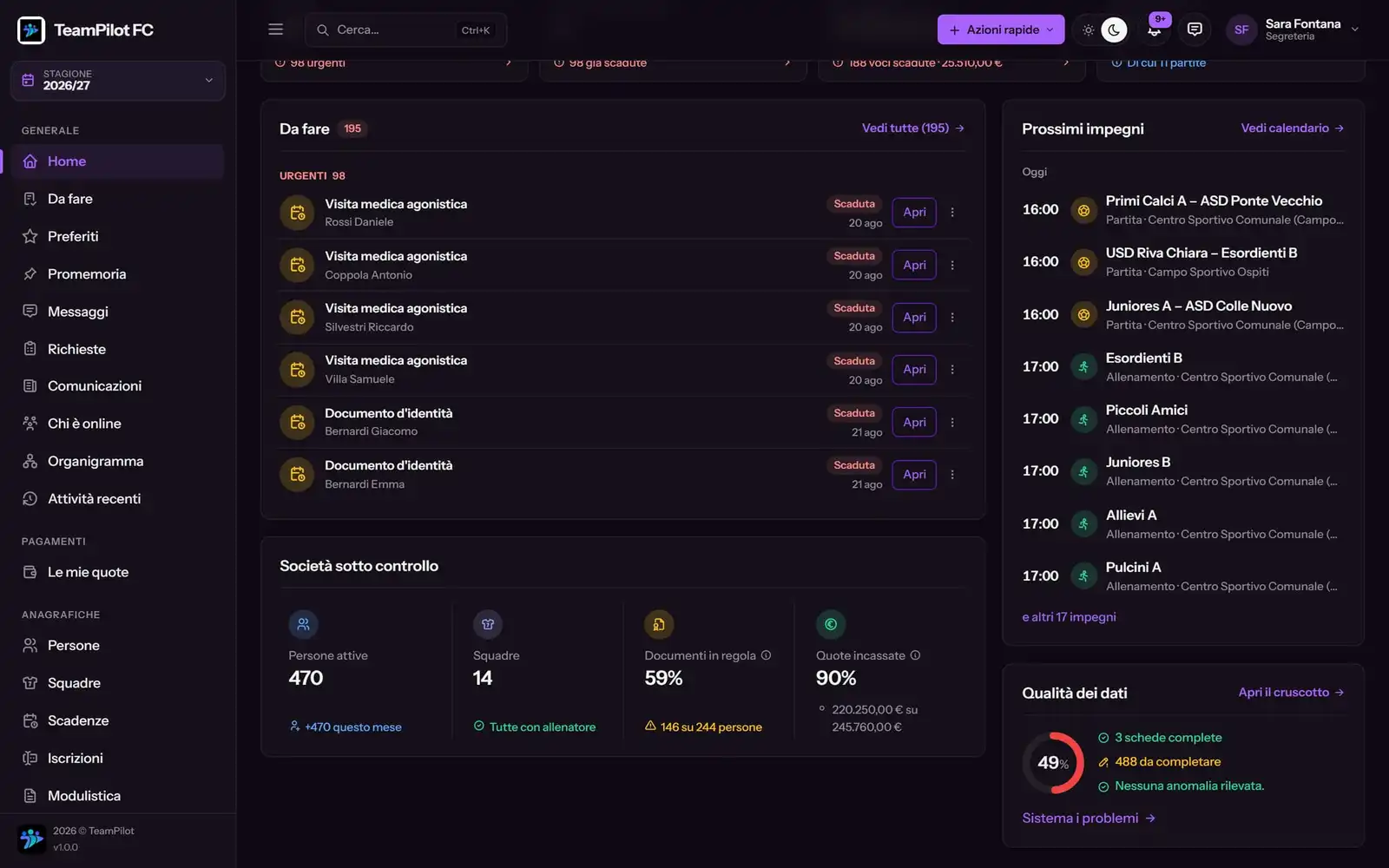
Task: Open Scadenze in sidebar
Action: [x=118, y=720]
